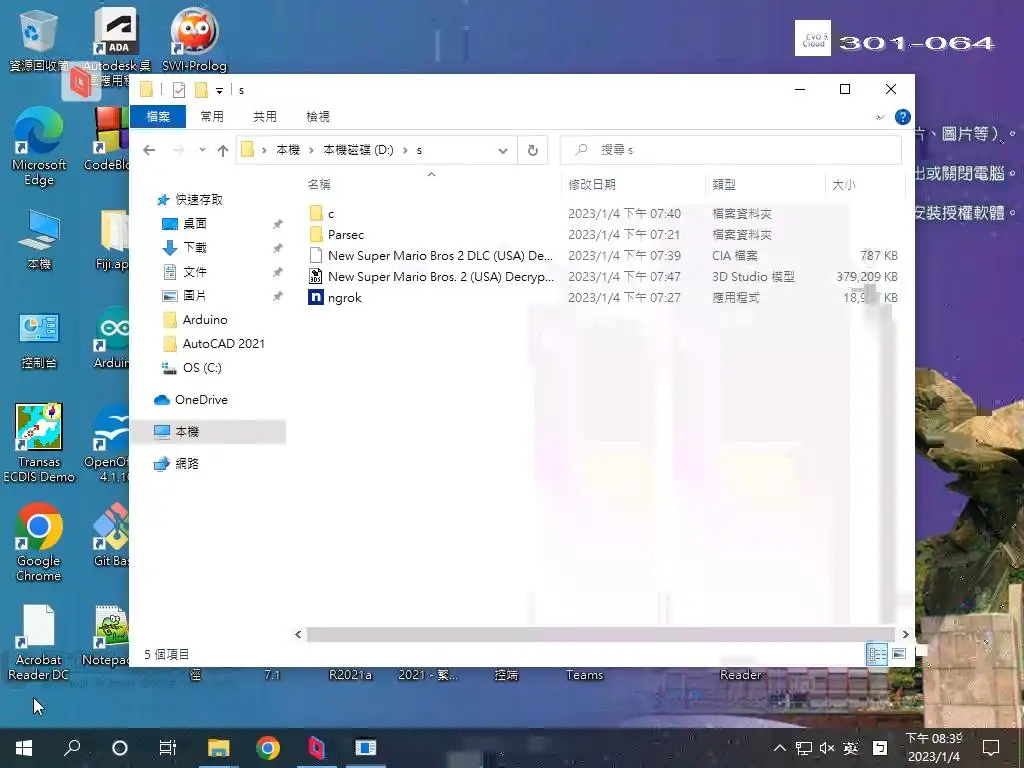Click 本機 in address breadcrumb

point(288,150)
